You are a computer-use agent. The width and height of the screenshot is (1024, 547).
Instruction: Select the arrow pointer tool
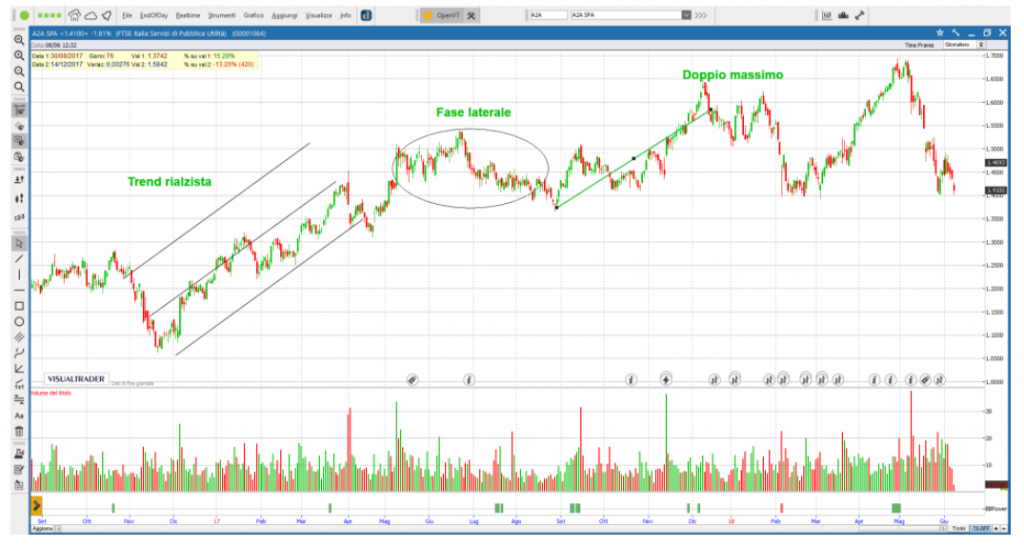click(19, 243)
